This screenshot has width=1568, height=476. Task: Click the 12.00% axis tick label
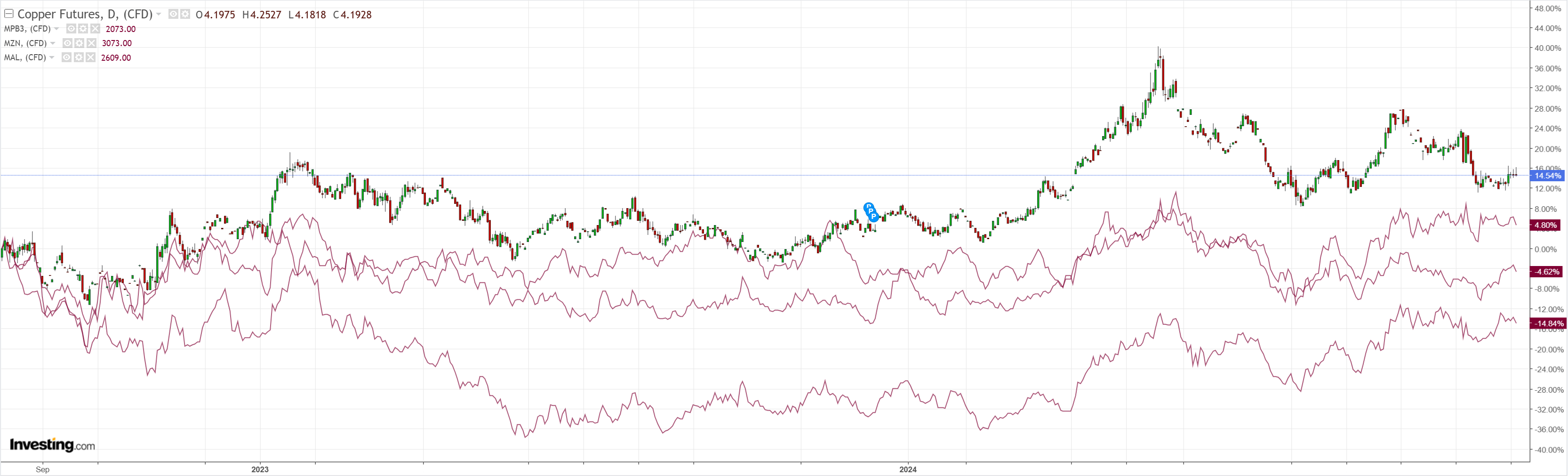pyautogui.click(x=1548, y=189)
